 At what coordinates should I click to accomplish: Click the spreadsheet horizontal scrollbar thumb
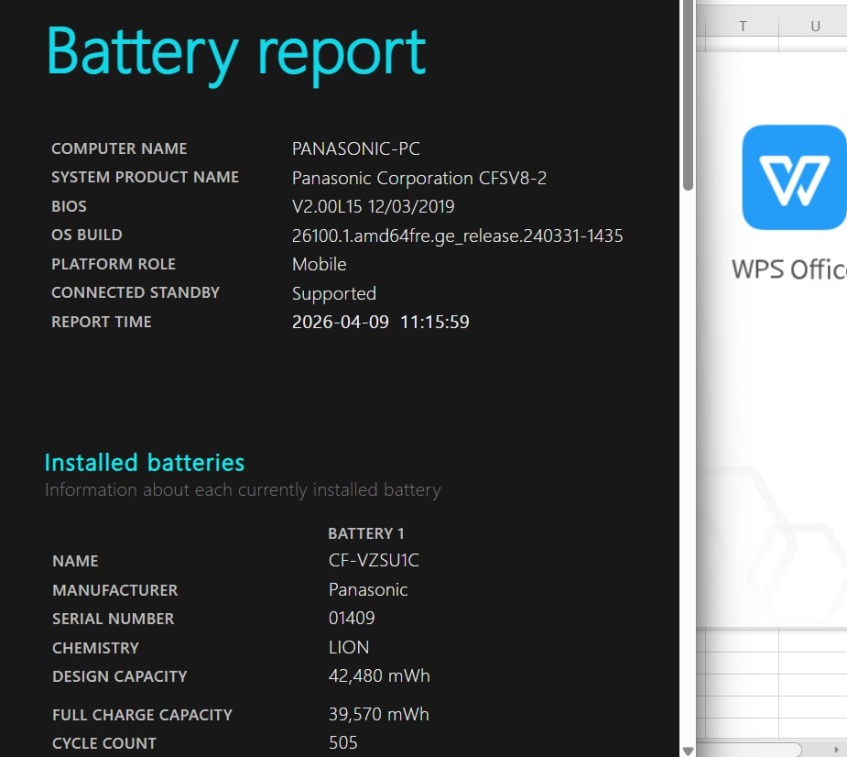click(x=750, y=749)
